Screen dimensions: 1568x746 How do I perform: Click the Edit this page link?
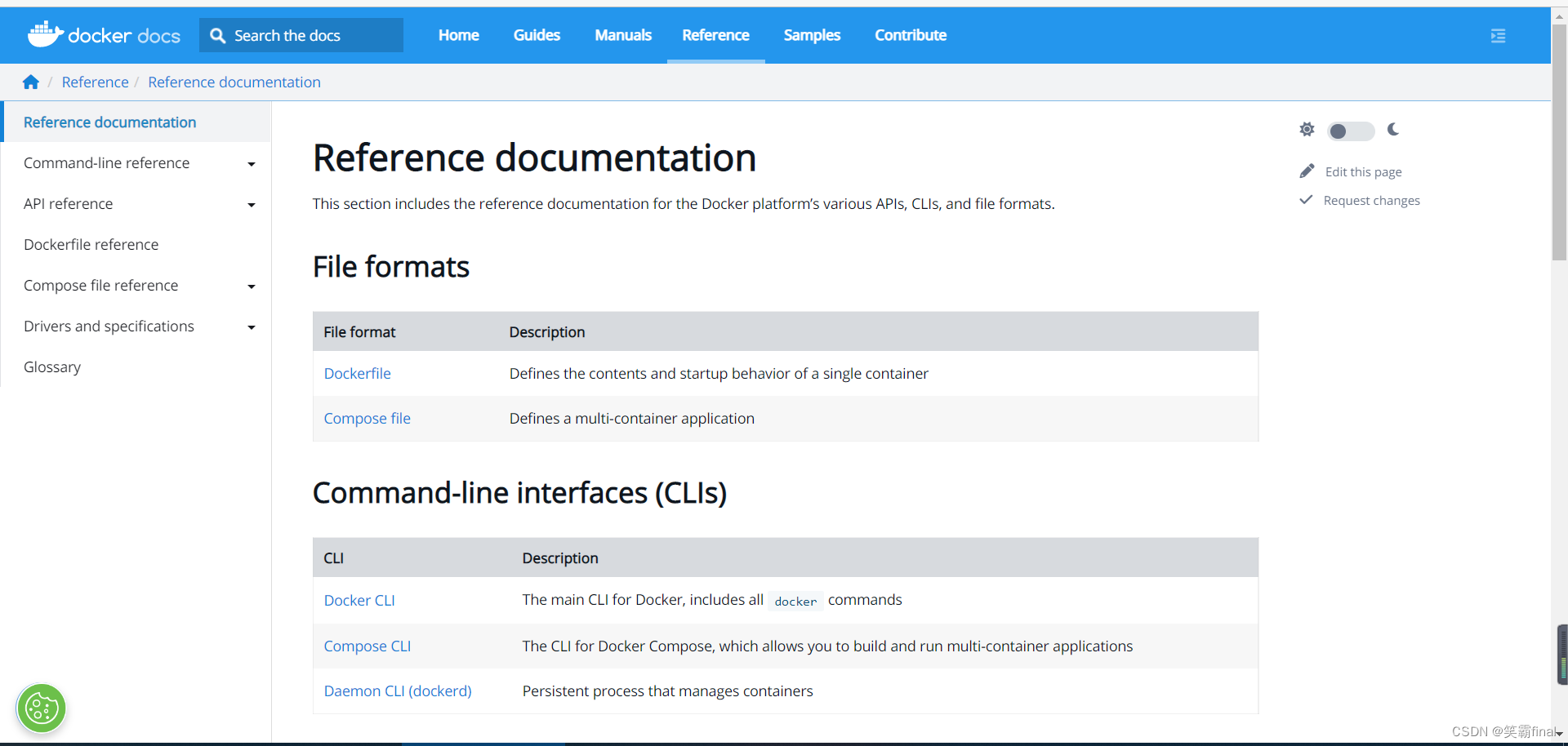click(x=1363, y=171)
